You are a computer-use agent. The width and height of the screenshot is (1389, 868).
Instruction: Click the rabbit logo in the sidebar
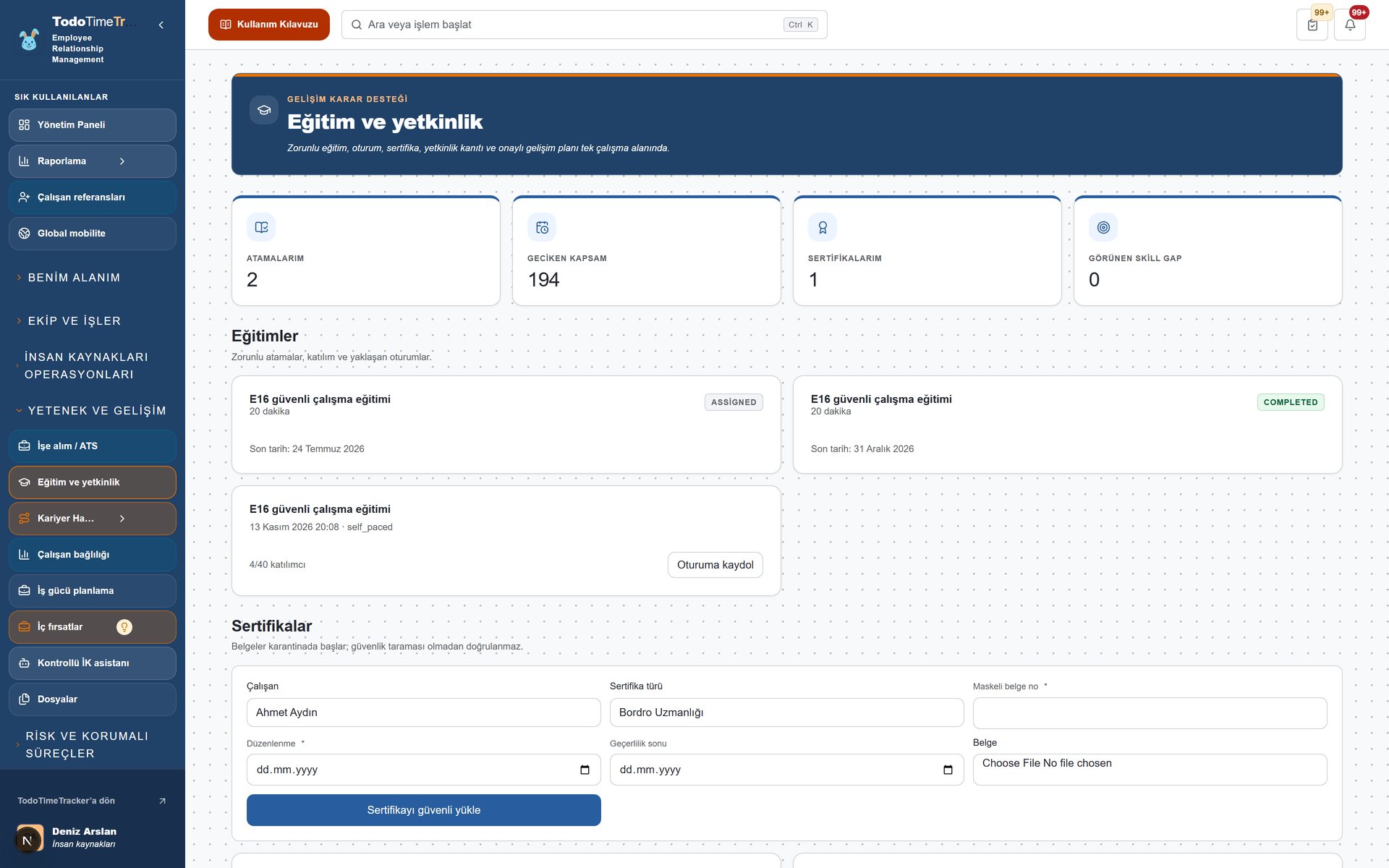(29, 40)
